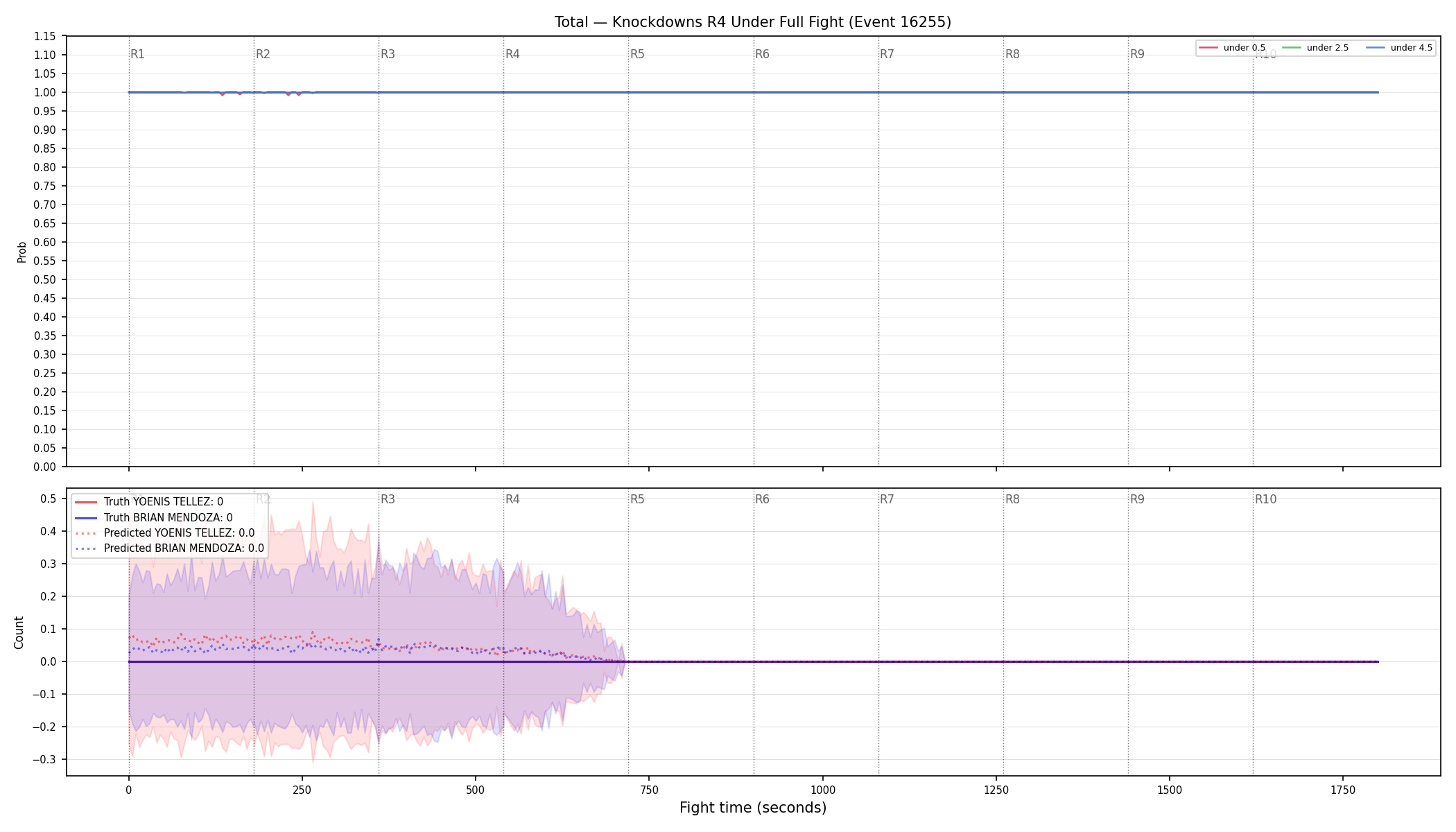
Task: Click the R4 label in the bottom chart
Action: 512,499
